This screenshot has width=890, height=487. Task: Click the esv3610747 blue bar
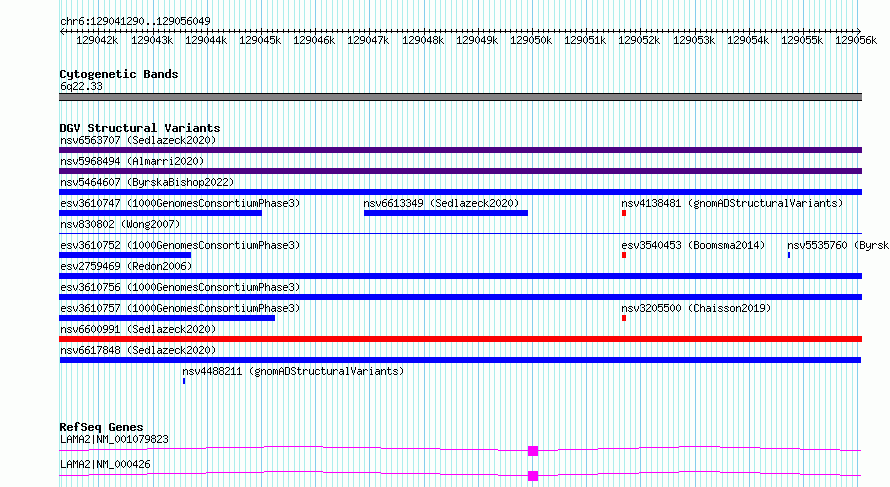point(161,213)
